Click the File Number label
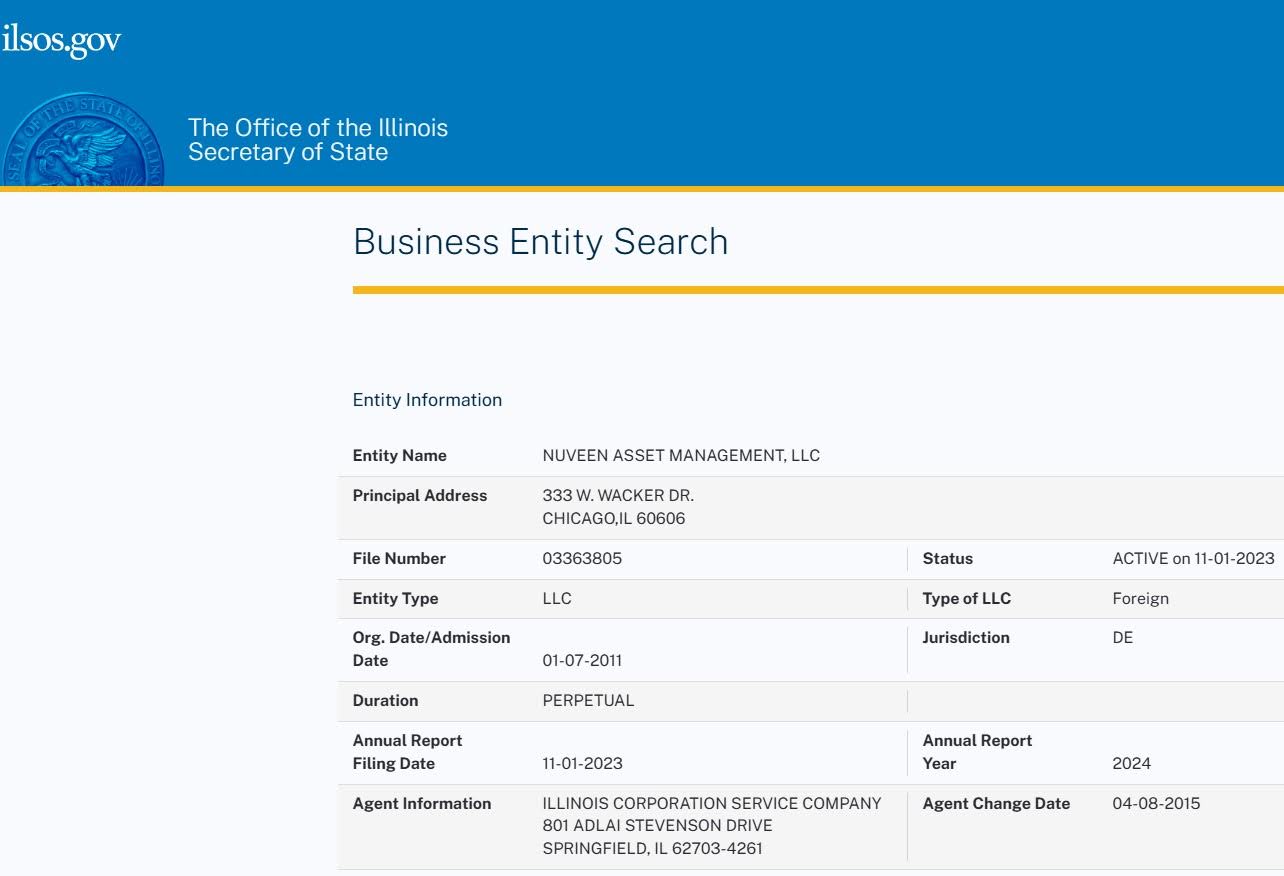 pos(399,559)
